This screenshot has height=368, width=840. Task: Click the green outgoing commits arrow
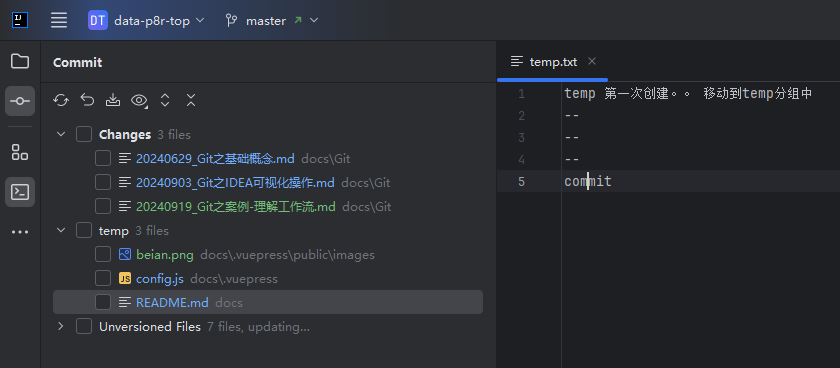(x=298, y=20)
